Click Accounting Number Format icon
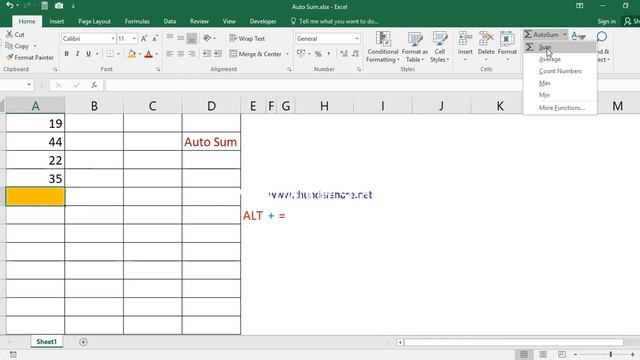The image size is (640, 360). click(301, 53)
